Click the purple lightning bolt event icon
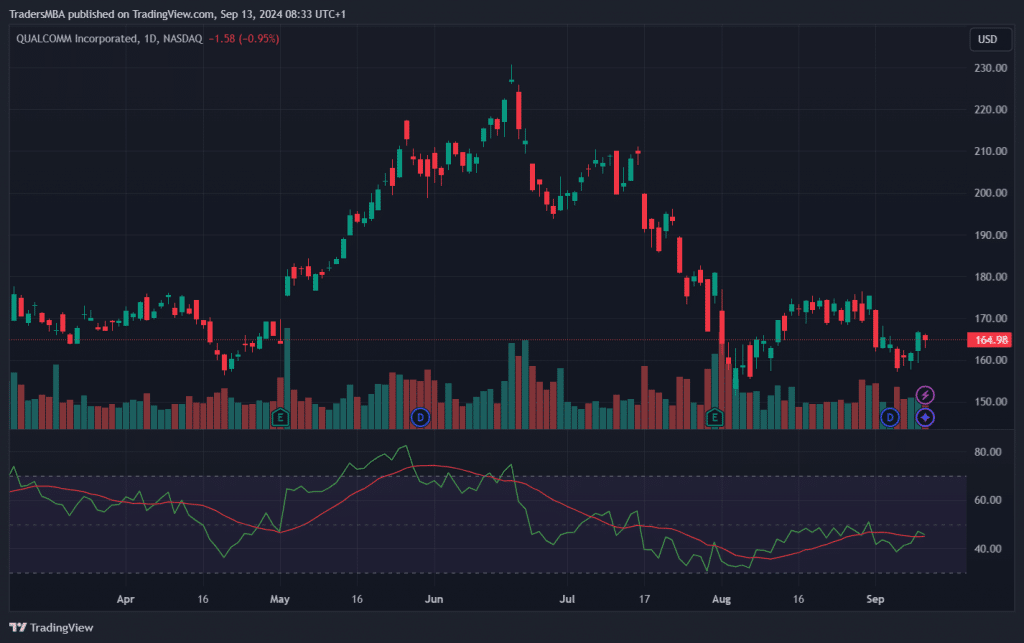 (x=926, y=396)
